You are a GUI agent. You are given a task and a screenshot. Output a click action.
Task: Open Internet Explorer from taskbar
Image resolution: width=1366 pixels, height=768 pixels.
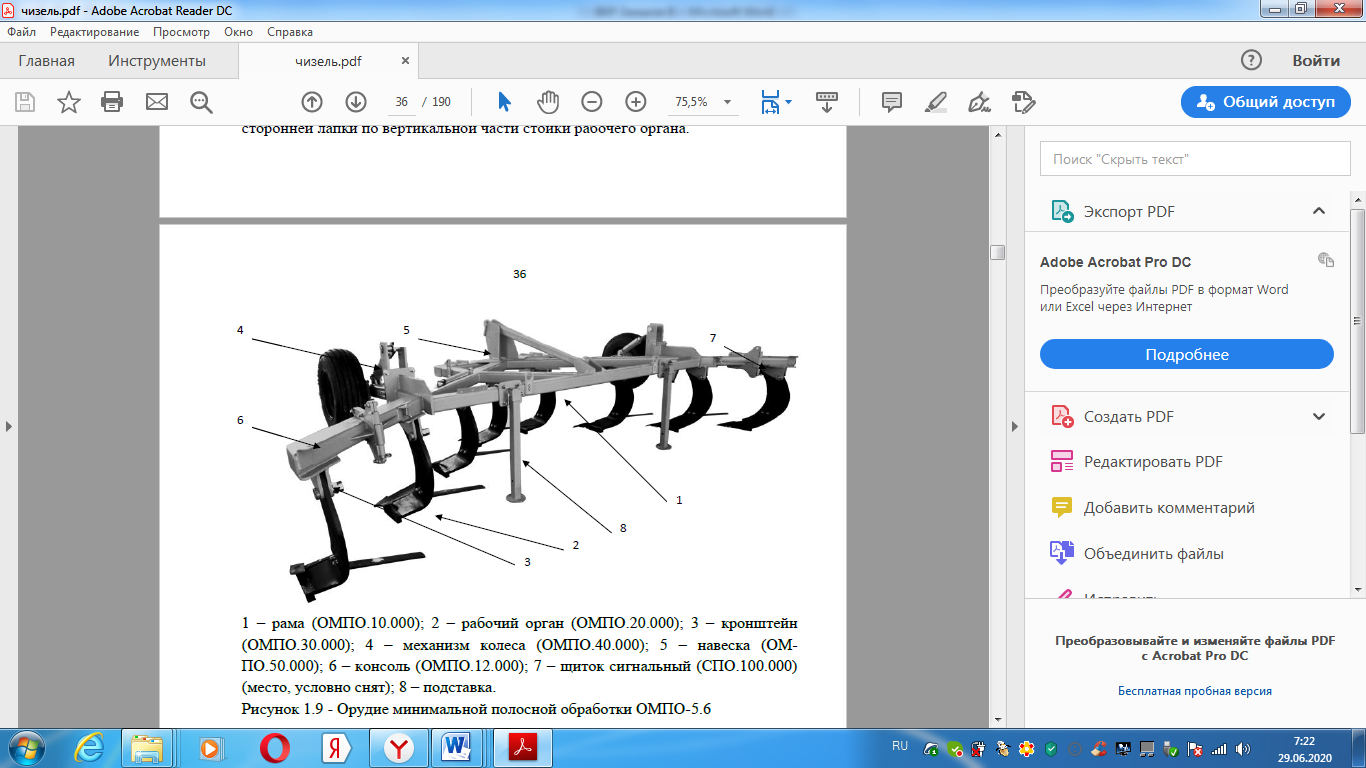point(89,747)
